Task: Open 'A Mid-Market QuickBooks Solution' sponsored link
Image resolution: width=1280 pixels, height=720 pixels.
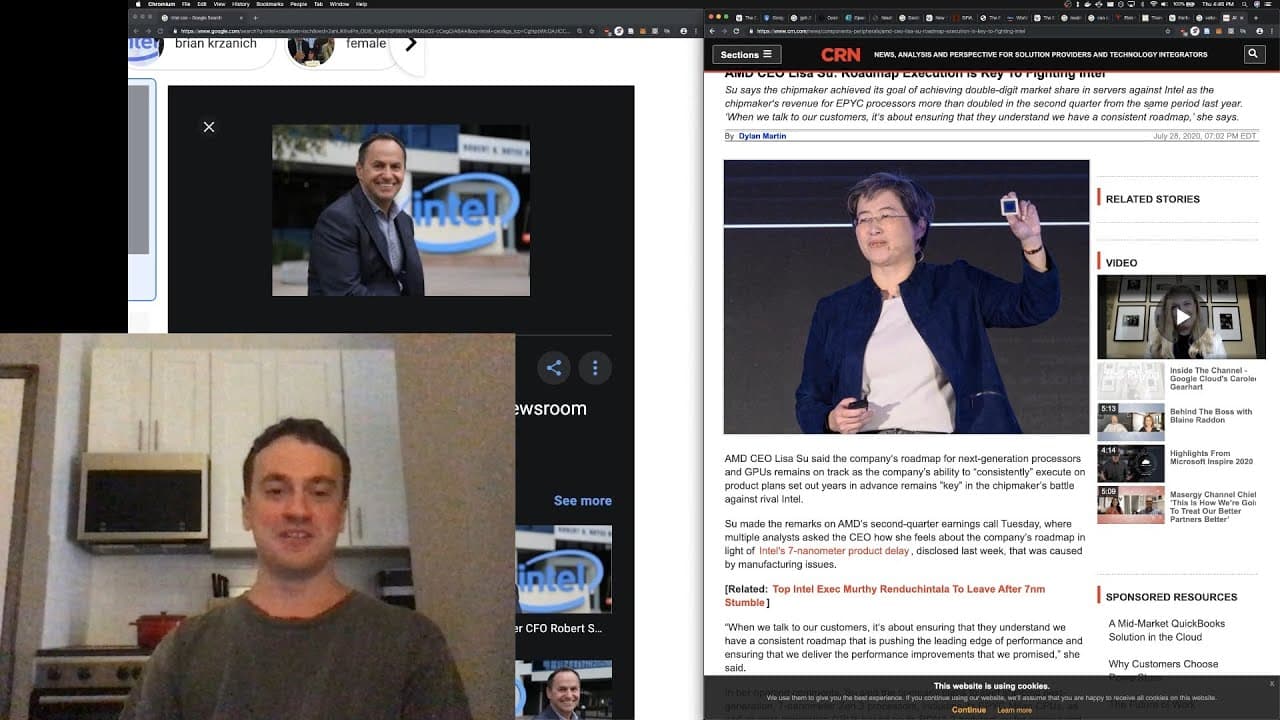Action: 1166,630
